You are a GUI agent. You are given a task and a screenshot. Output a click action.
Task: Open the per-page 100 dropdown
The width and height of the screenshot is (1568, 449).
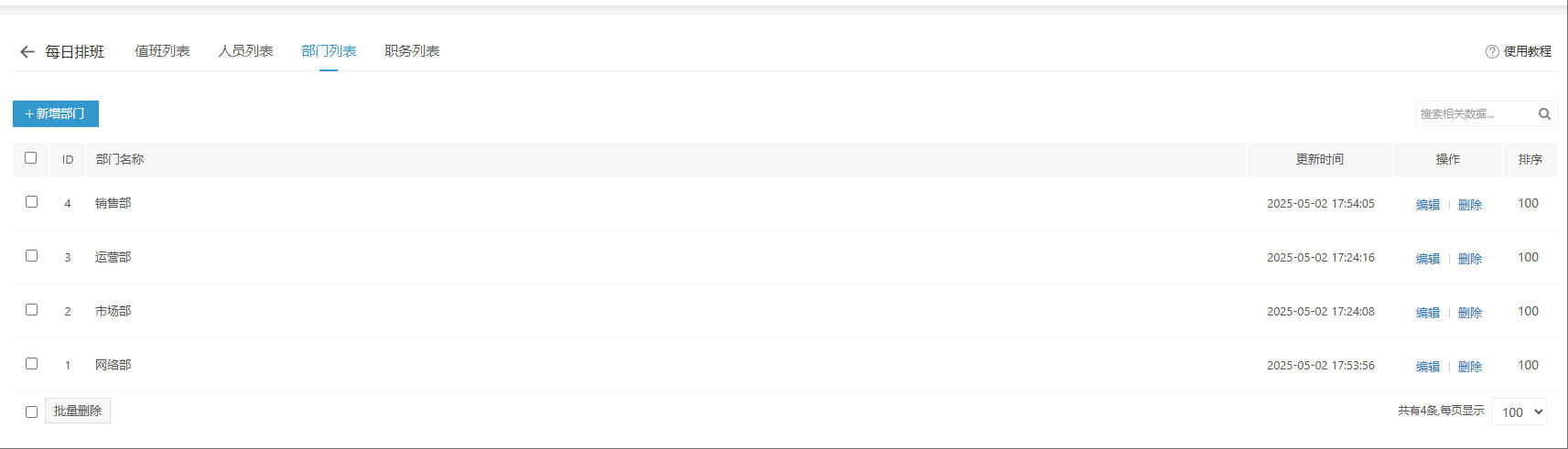click(x=1519, y=412)
